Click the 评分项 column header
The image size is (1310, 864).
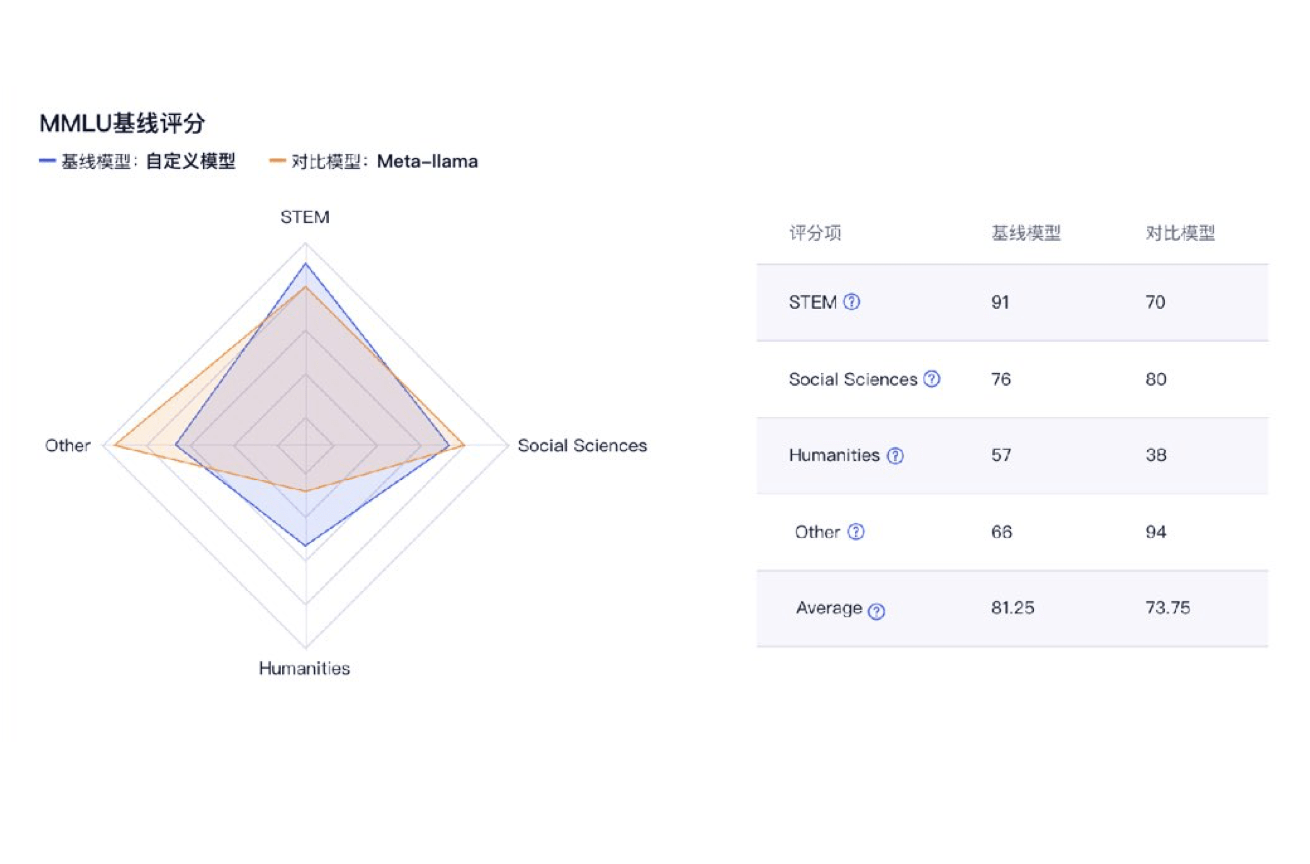tap(815, 233)
